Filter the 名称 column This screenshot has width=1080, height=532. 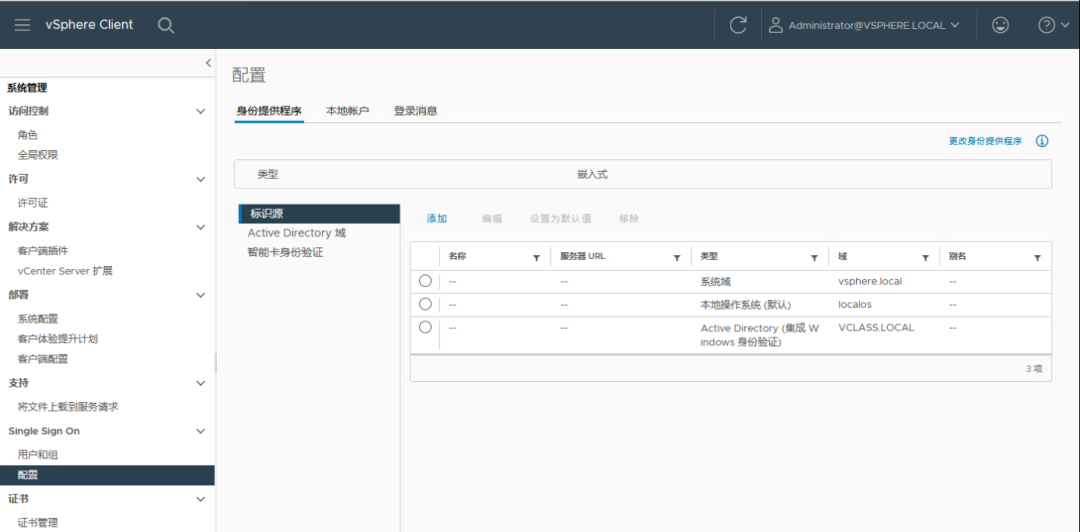(537, 258)
